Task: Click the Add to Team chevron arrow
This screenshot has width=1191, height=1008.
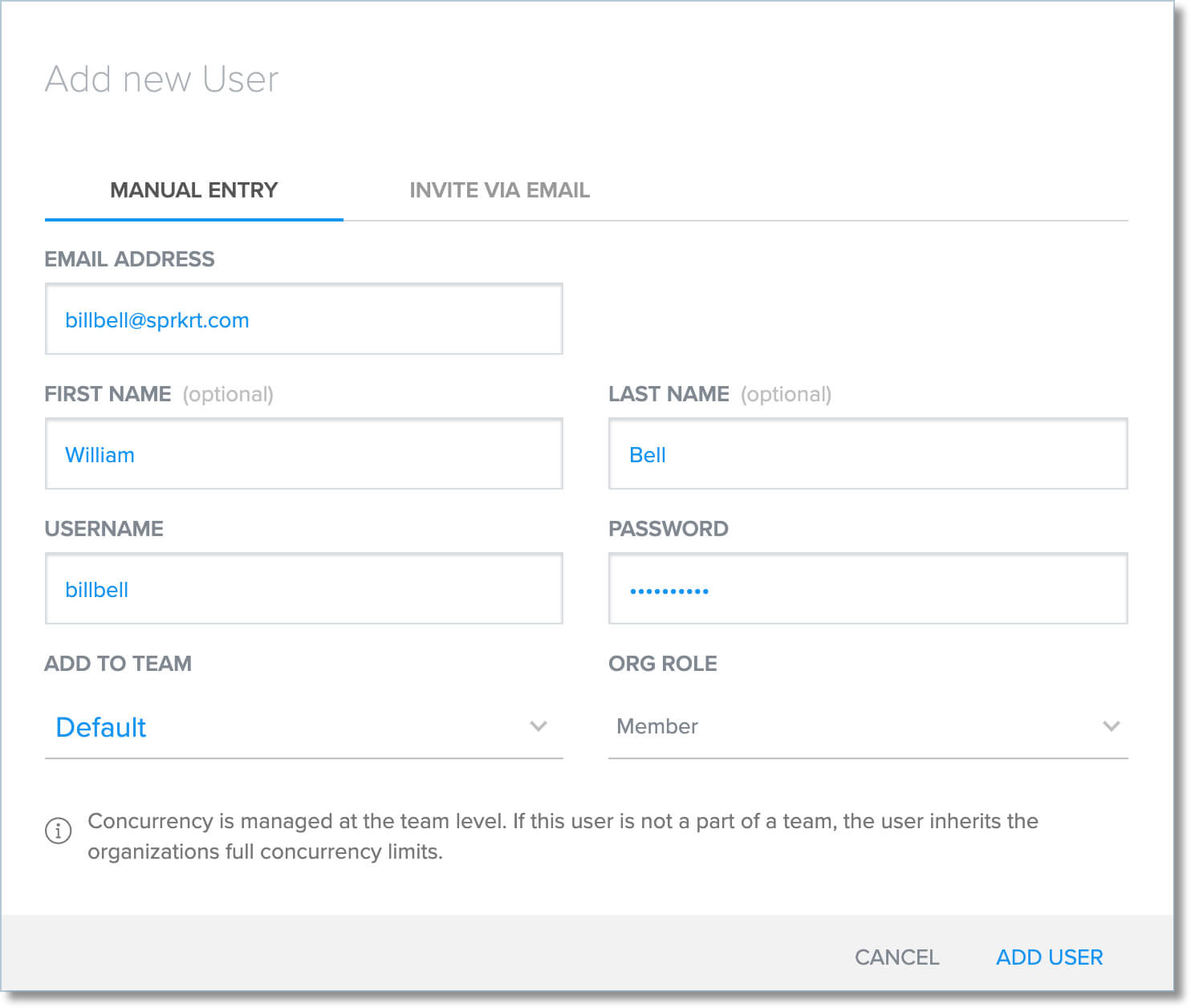Action: (x=539, y=727)
